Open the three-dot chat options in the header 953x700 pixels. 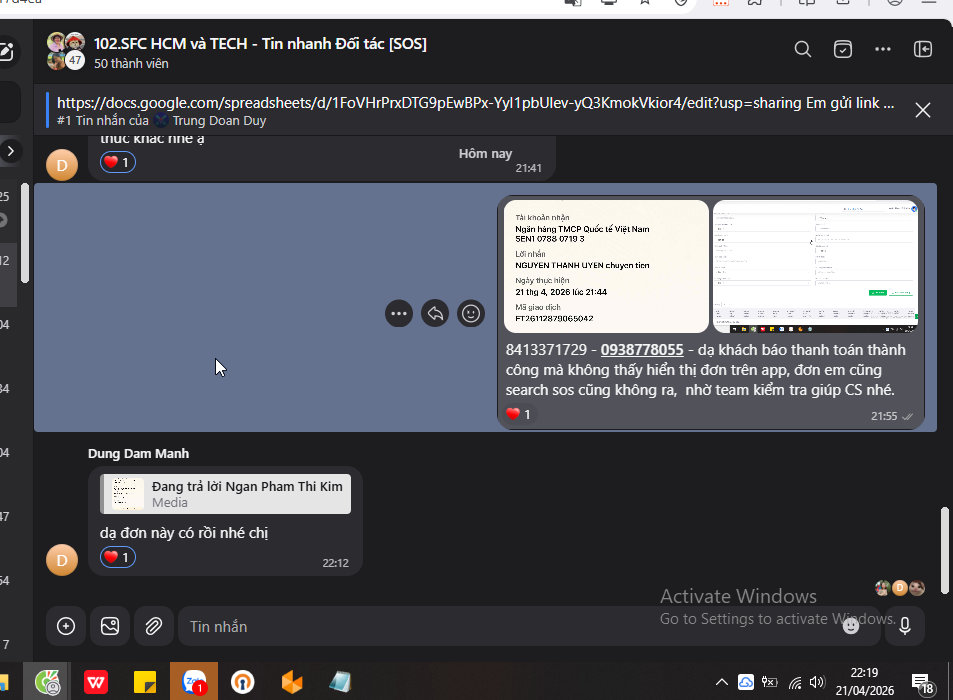click(x=882, y=49)
